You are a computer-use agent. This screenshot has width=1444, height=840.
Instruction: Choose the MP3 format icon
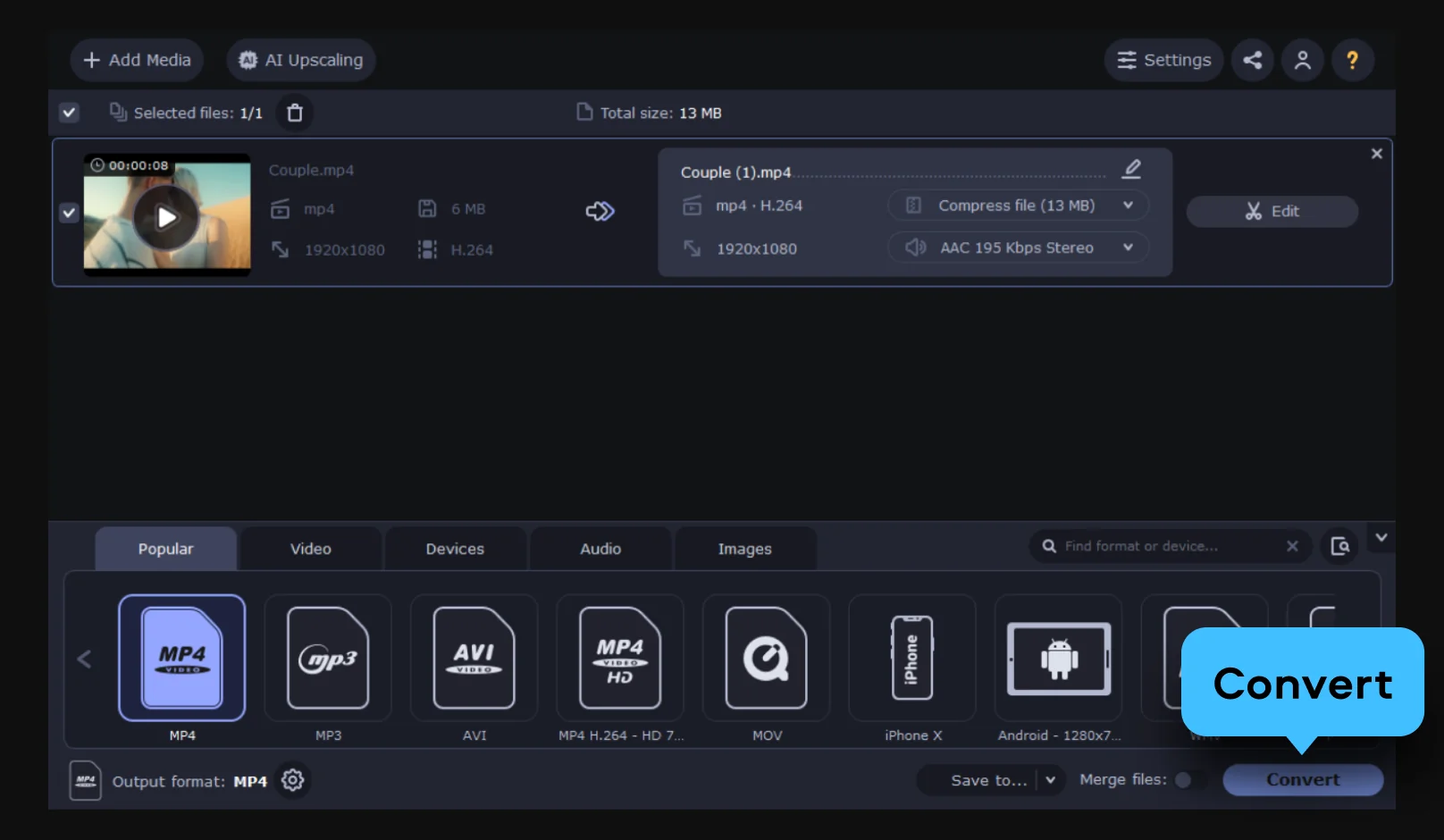point(328,659)
